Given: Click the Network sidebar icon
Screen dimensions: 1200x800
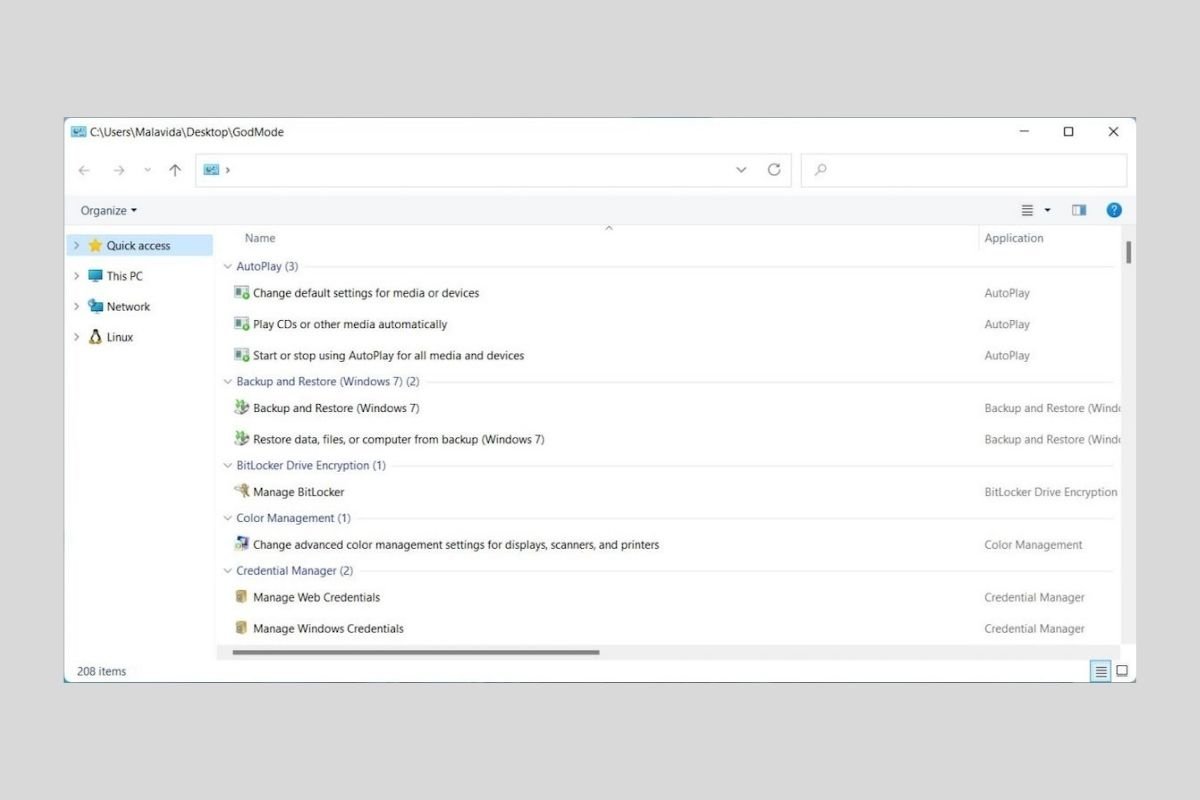Looking at the screenshot, I should click(x=95, y=306).
